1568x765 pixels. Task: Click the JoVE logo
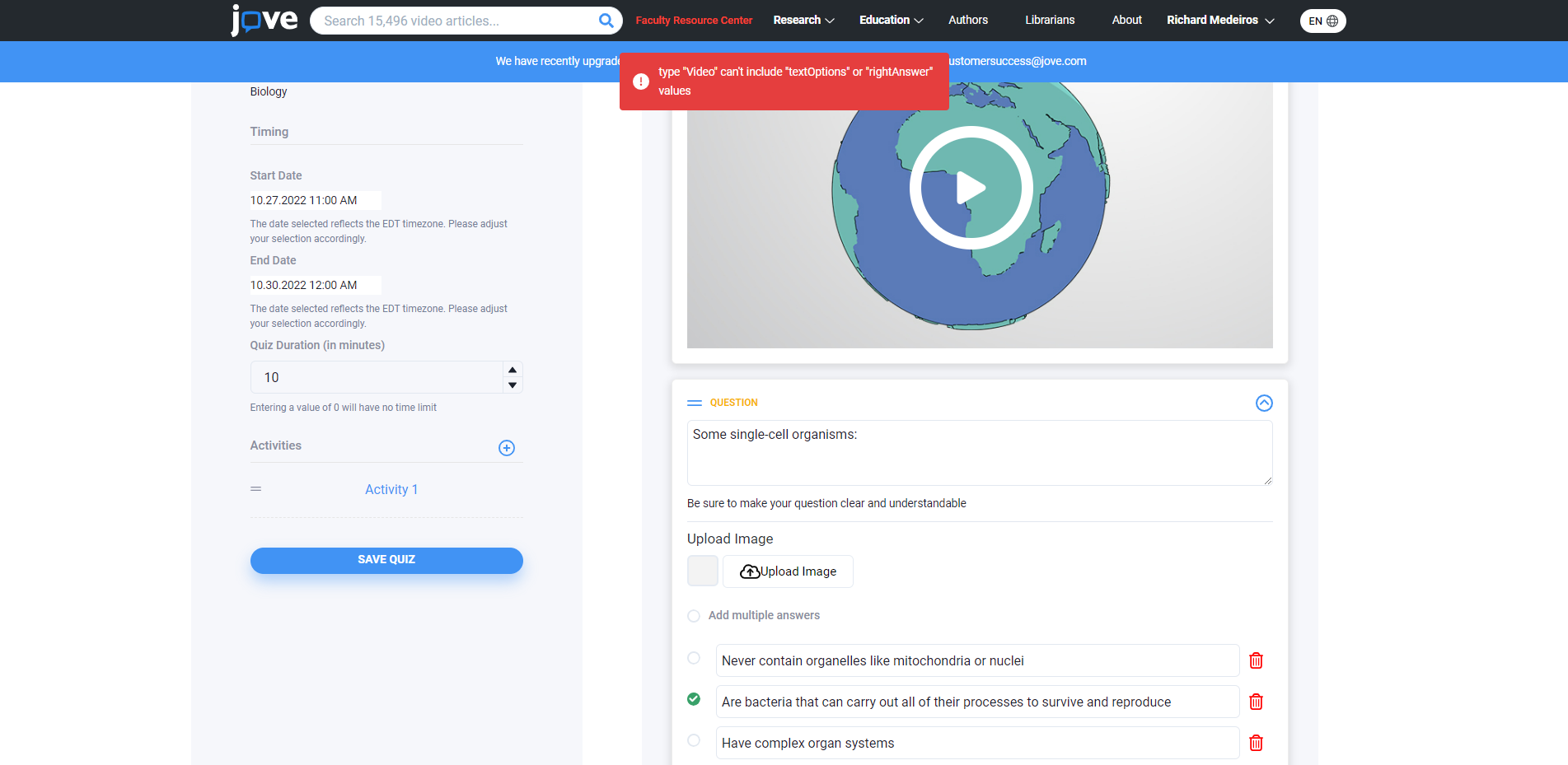click(264, 20)
